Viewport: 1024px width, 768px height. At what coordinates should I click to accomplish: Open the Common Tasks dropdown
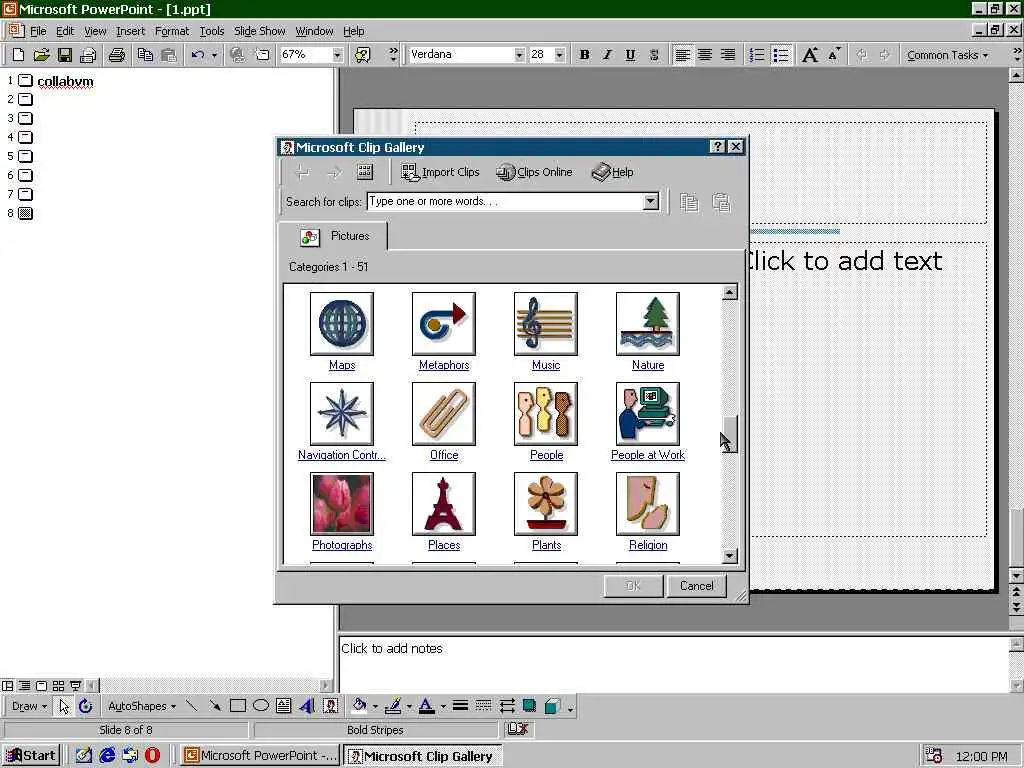click(x=947, y=56)
